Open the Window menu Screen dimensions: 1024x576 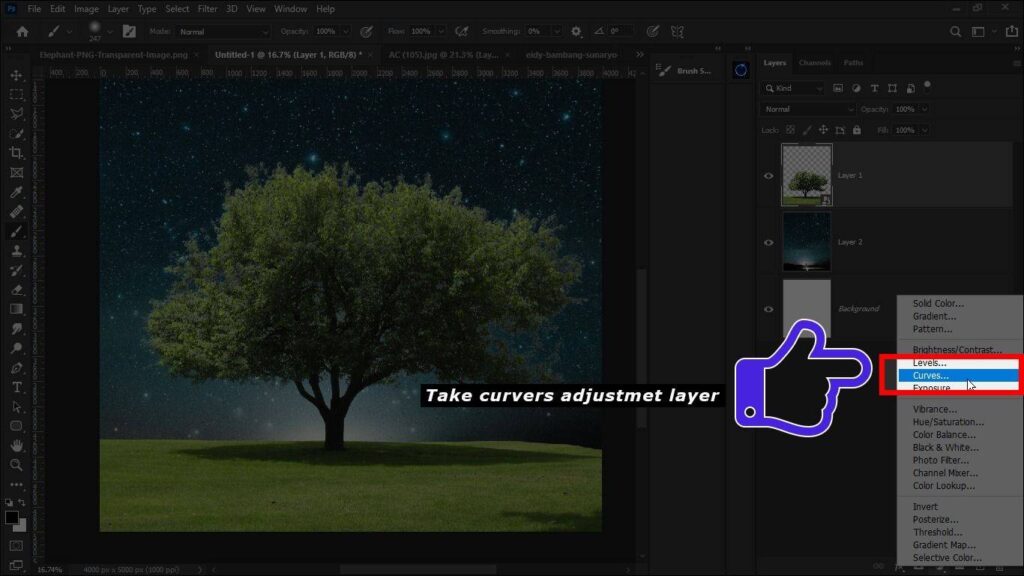[x=290, y=9]
